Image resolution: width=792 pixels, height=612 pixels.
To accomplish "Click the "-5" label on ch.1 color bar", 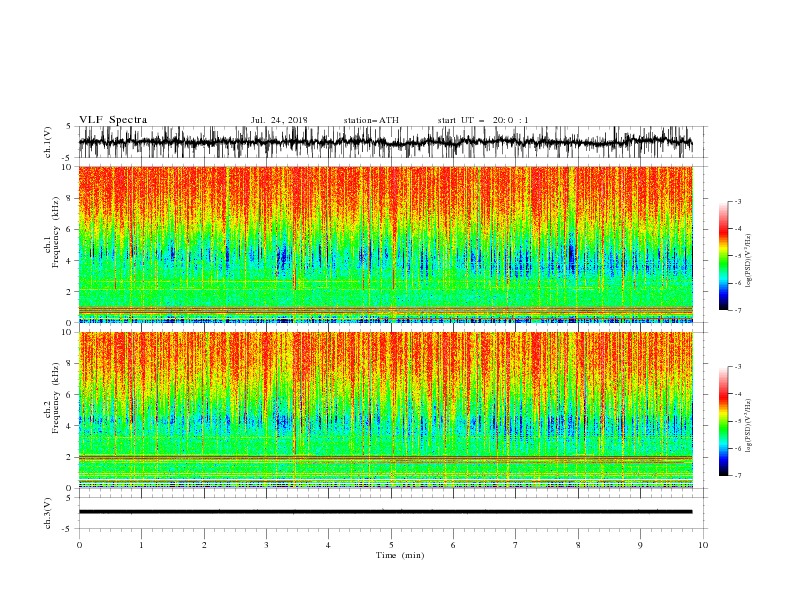I will (737, 256).
